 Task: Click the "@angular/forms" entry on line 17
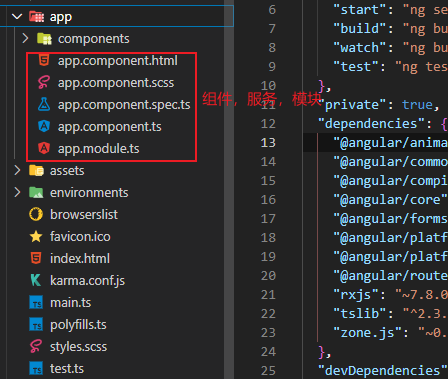coord(391,219)
